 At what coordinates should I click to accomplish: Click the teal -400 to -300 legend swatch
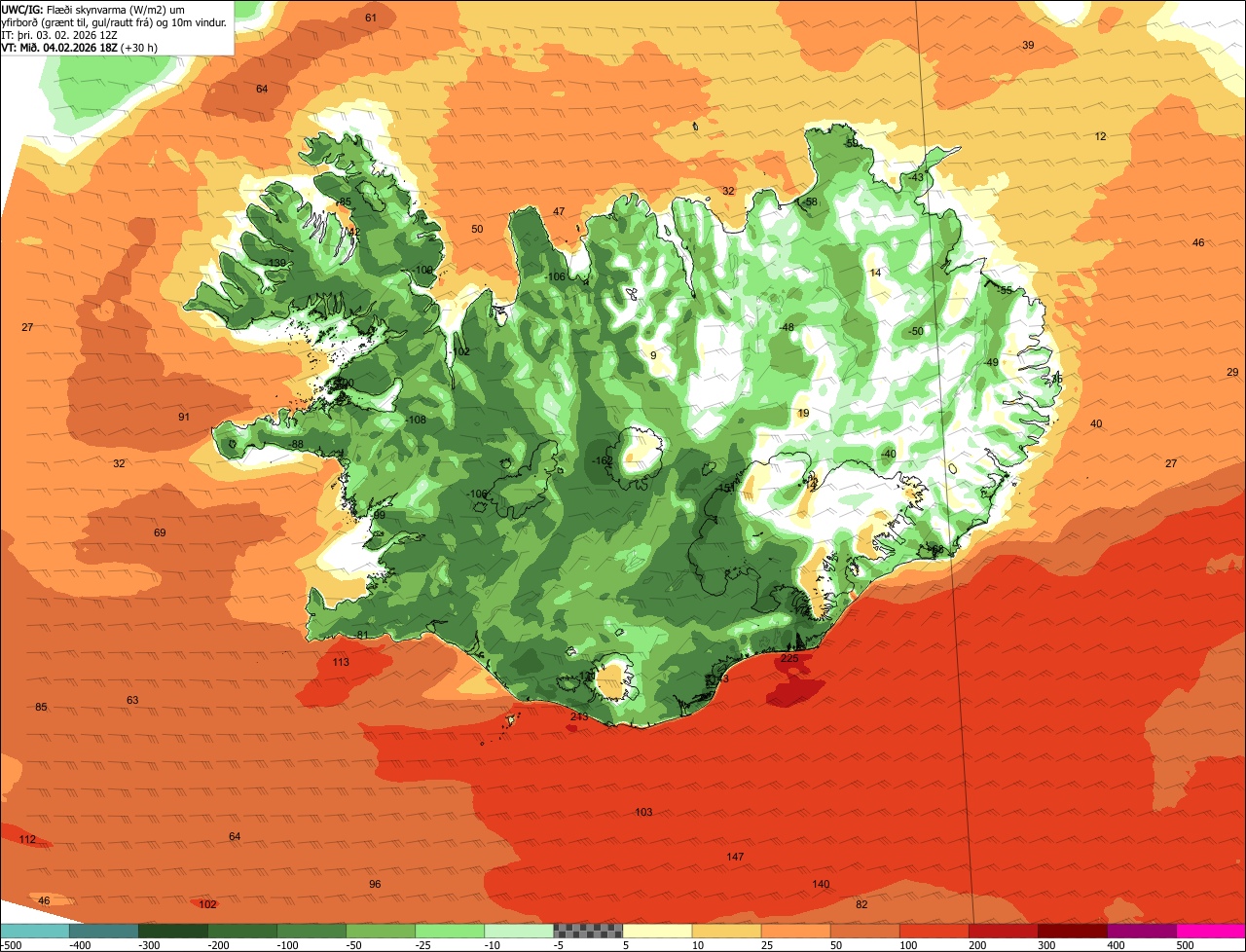pyautogui.click(x=104, y=931)
